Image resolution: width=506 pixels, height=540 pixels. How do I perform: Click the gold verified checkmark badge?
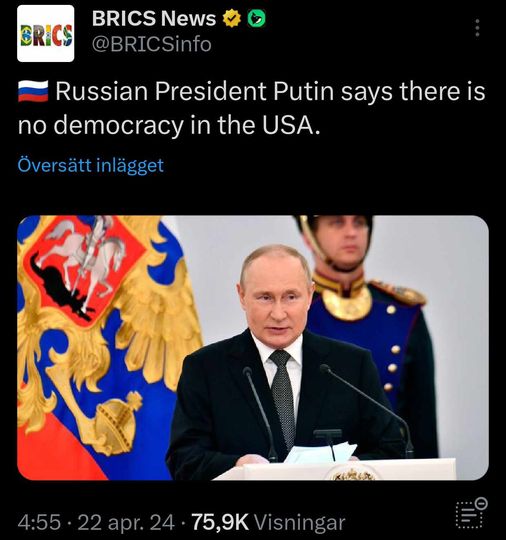coord(231,18)
